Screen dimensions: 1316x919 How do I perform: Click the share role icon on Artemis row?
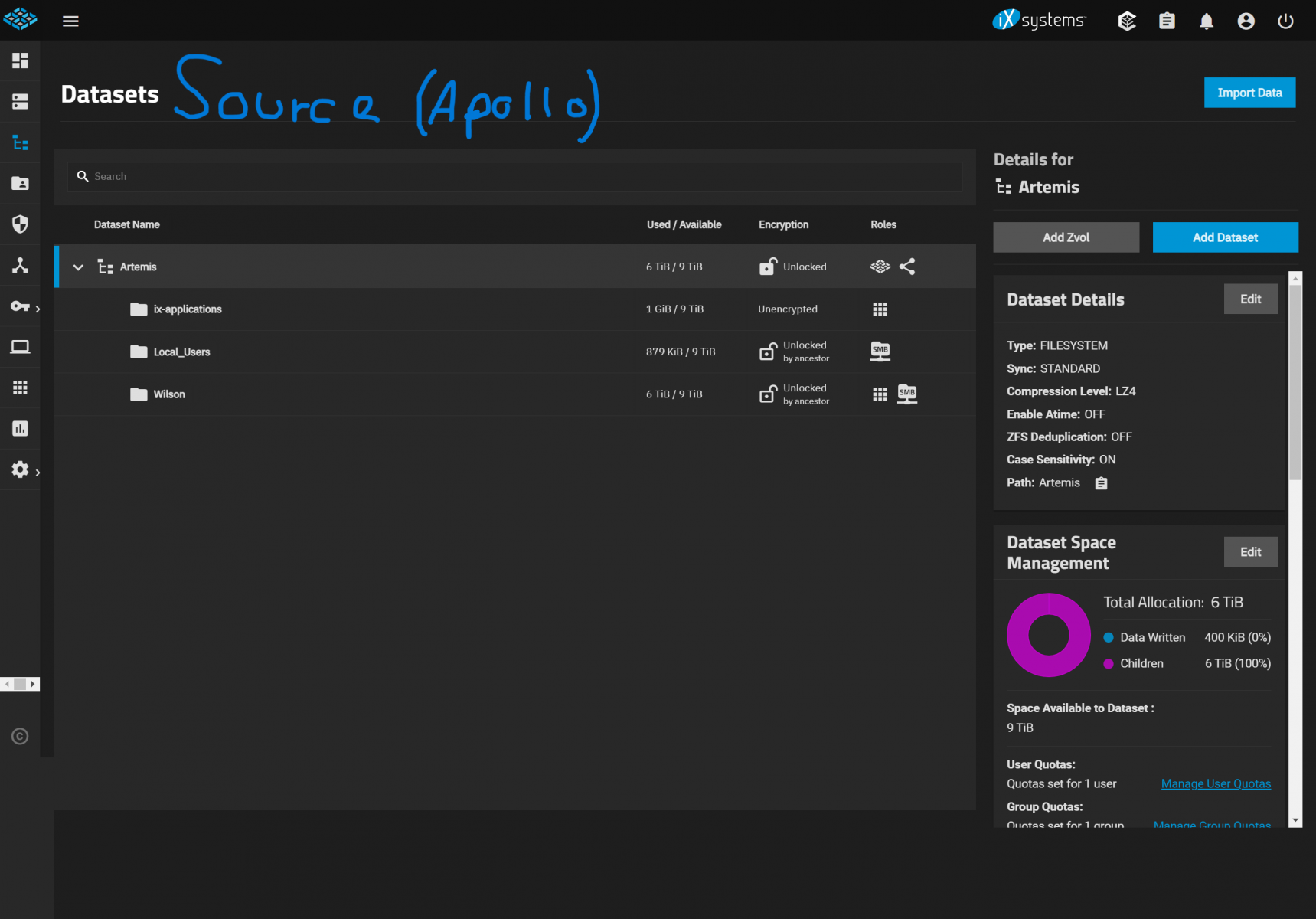pyautogui.click(x=907, y=267)
